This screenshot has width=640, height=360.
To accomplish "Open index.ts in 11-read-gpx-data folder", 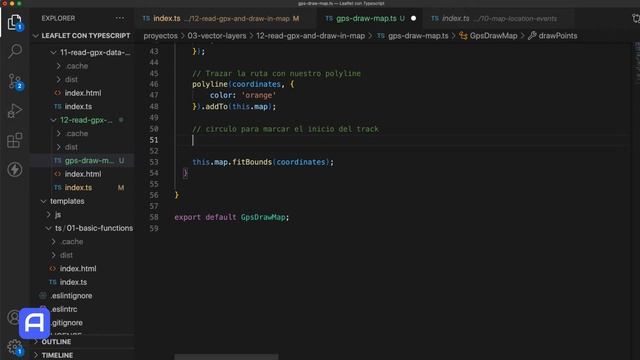I will (78, 107).
